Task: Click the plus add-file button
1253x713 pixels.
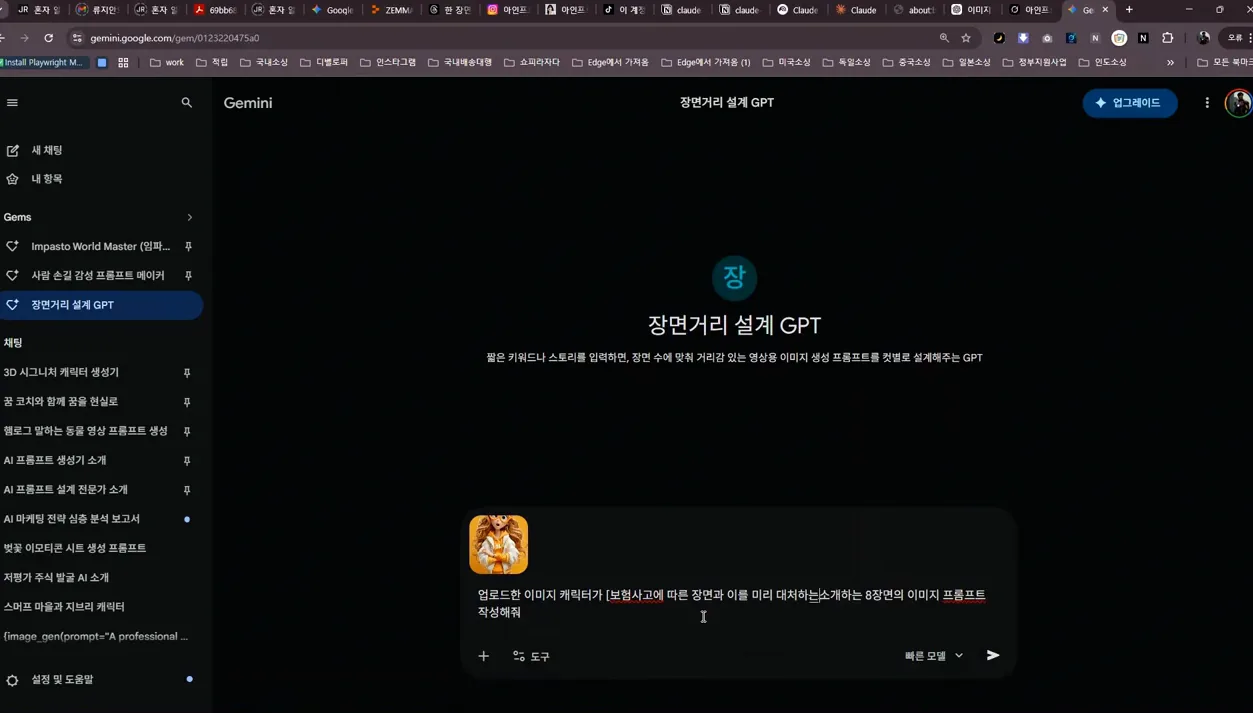Action: tap(484, 656)
